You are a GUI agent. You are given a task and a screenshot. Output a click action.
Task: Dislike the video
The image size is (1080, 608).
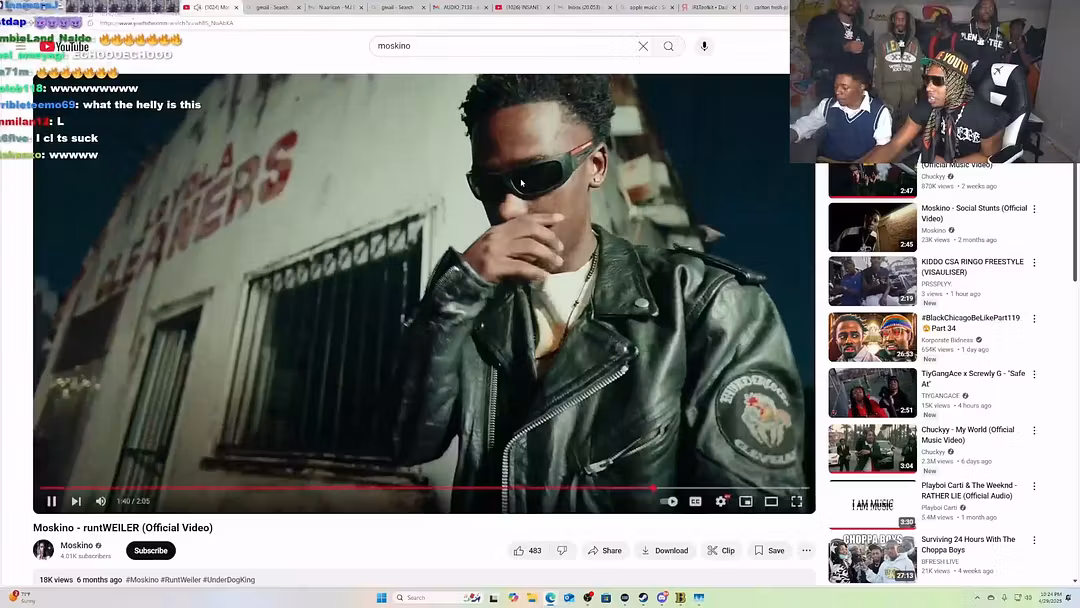[x=562, y=551]
